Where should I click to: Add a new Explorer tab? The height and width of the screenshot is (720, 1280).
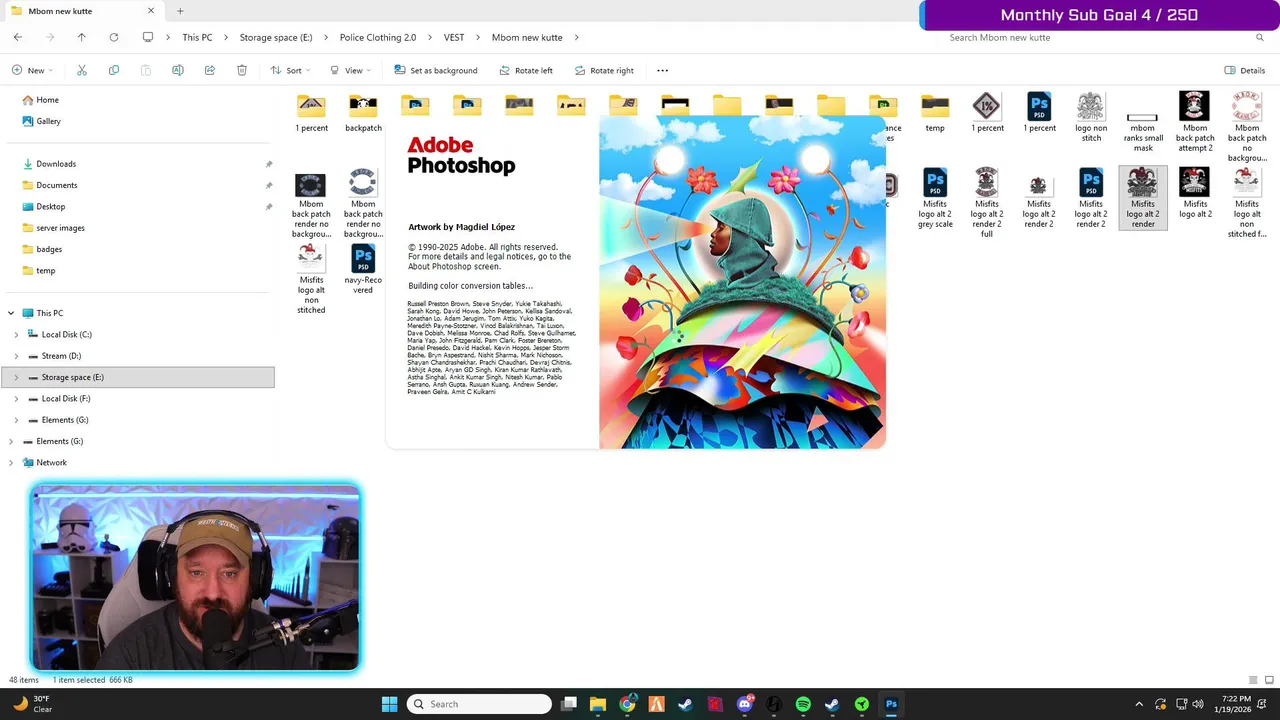coord(180,11)
